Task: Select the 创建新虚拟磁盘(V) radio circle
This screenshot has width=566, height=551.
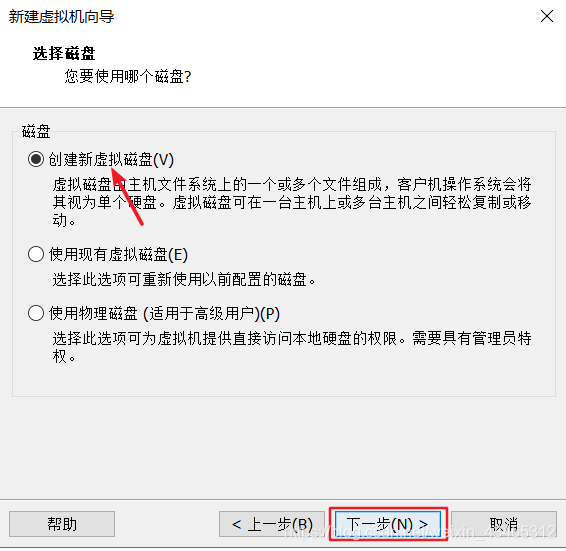Action: click(36, 159)
